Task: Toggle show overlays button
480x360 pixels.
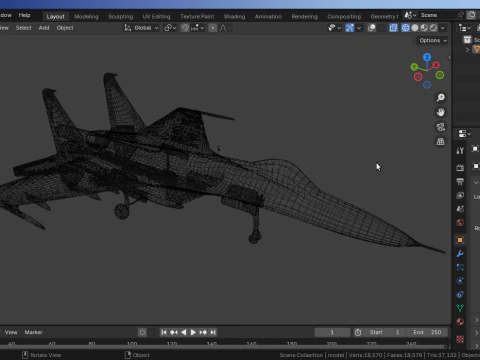Action: coord(372,28)
